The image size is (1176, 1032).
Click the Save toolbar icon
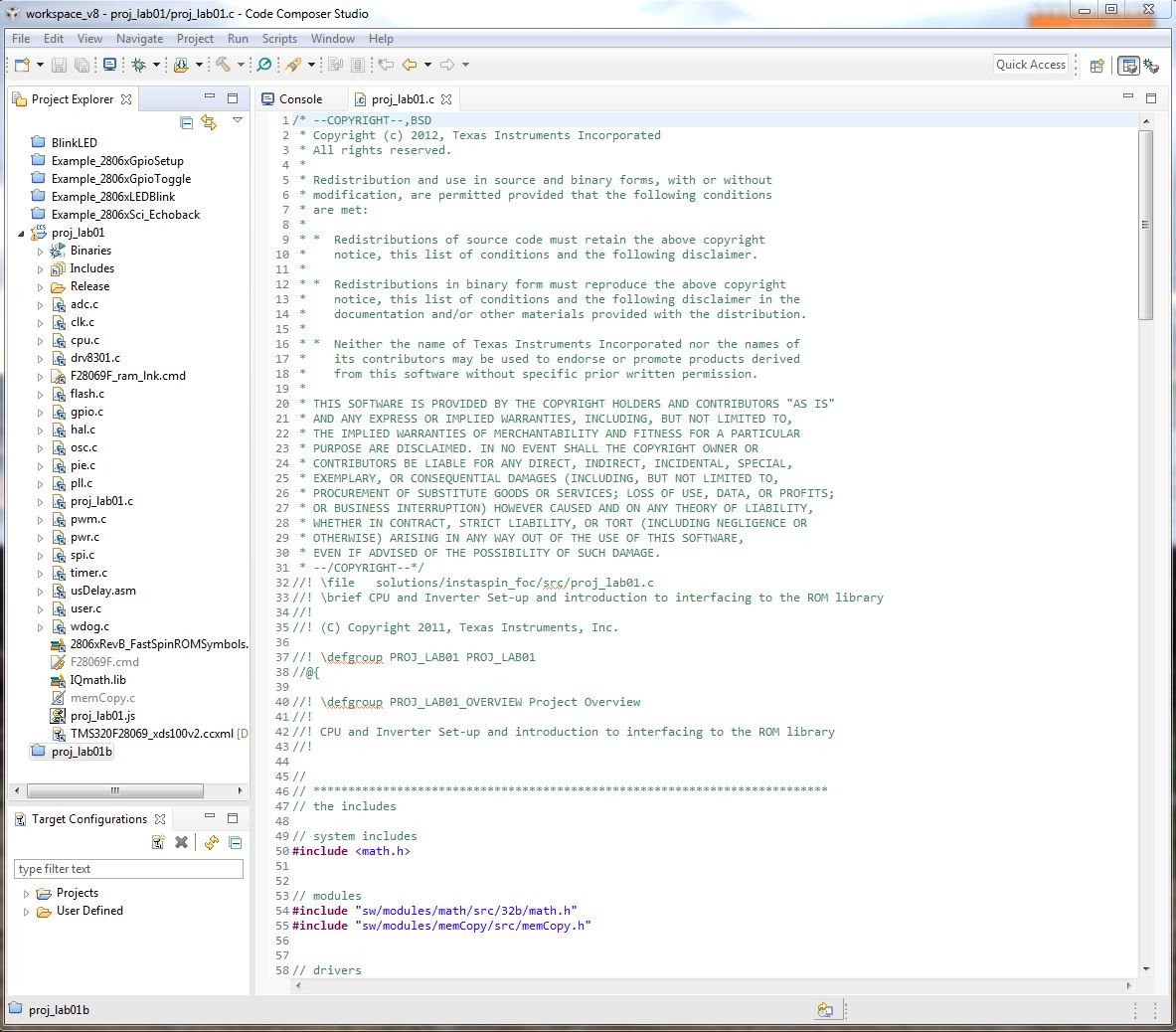(59, 66)
